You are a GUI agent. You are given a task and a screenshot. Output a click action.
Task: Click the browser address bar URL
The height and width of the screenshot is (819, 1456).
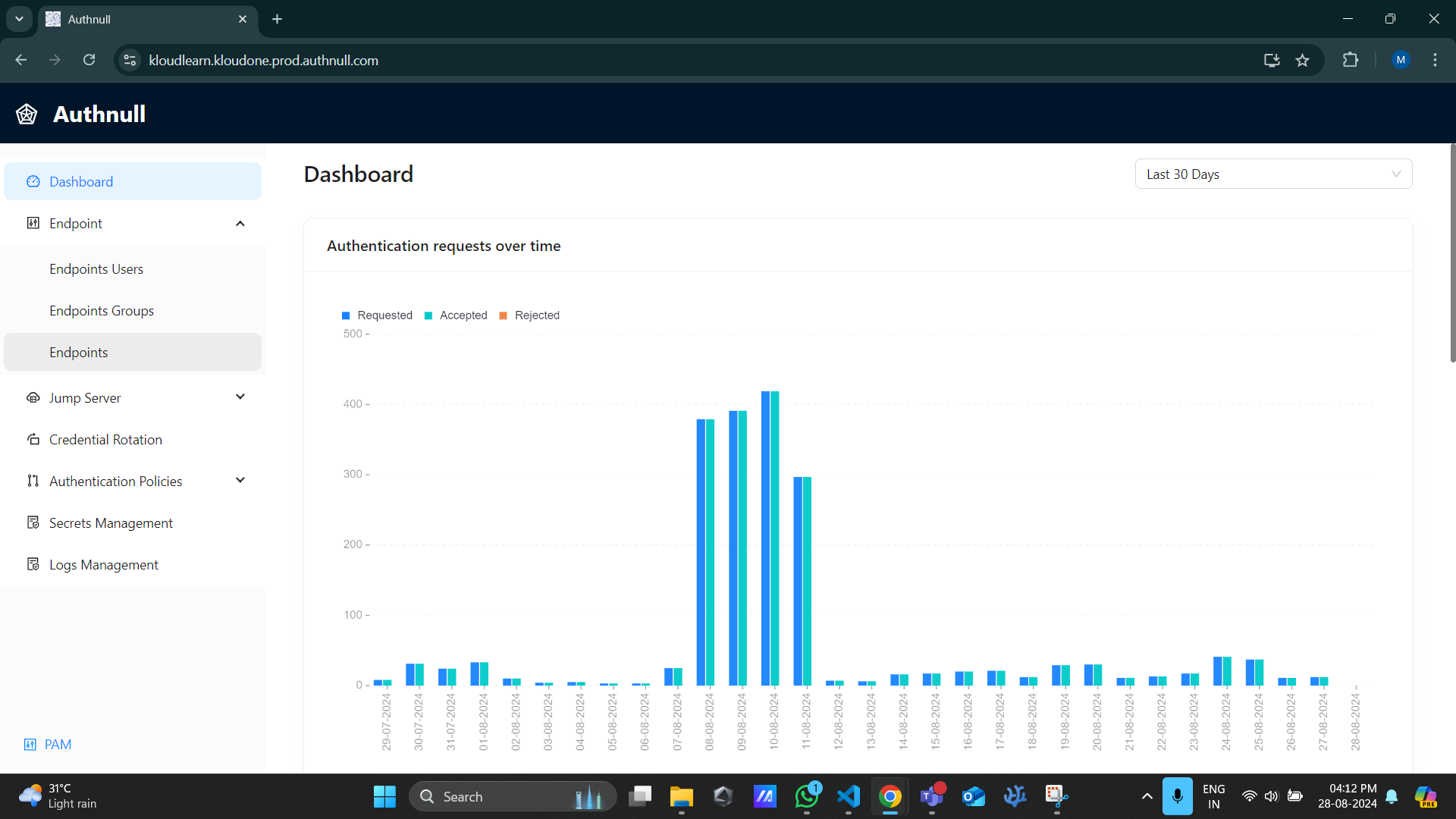pyautogui.click(x=263, y=61)
